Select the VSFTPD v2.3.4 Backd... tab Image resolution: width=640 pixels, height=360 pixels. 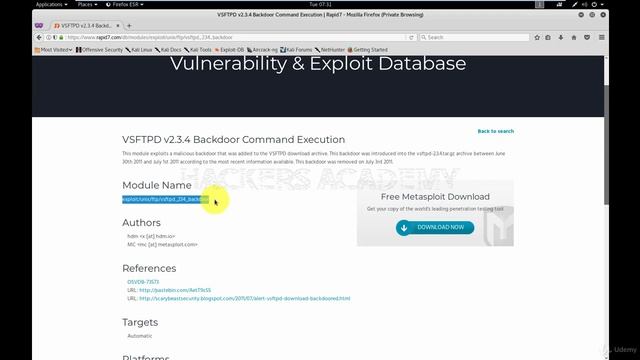(x=87, y=25)
